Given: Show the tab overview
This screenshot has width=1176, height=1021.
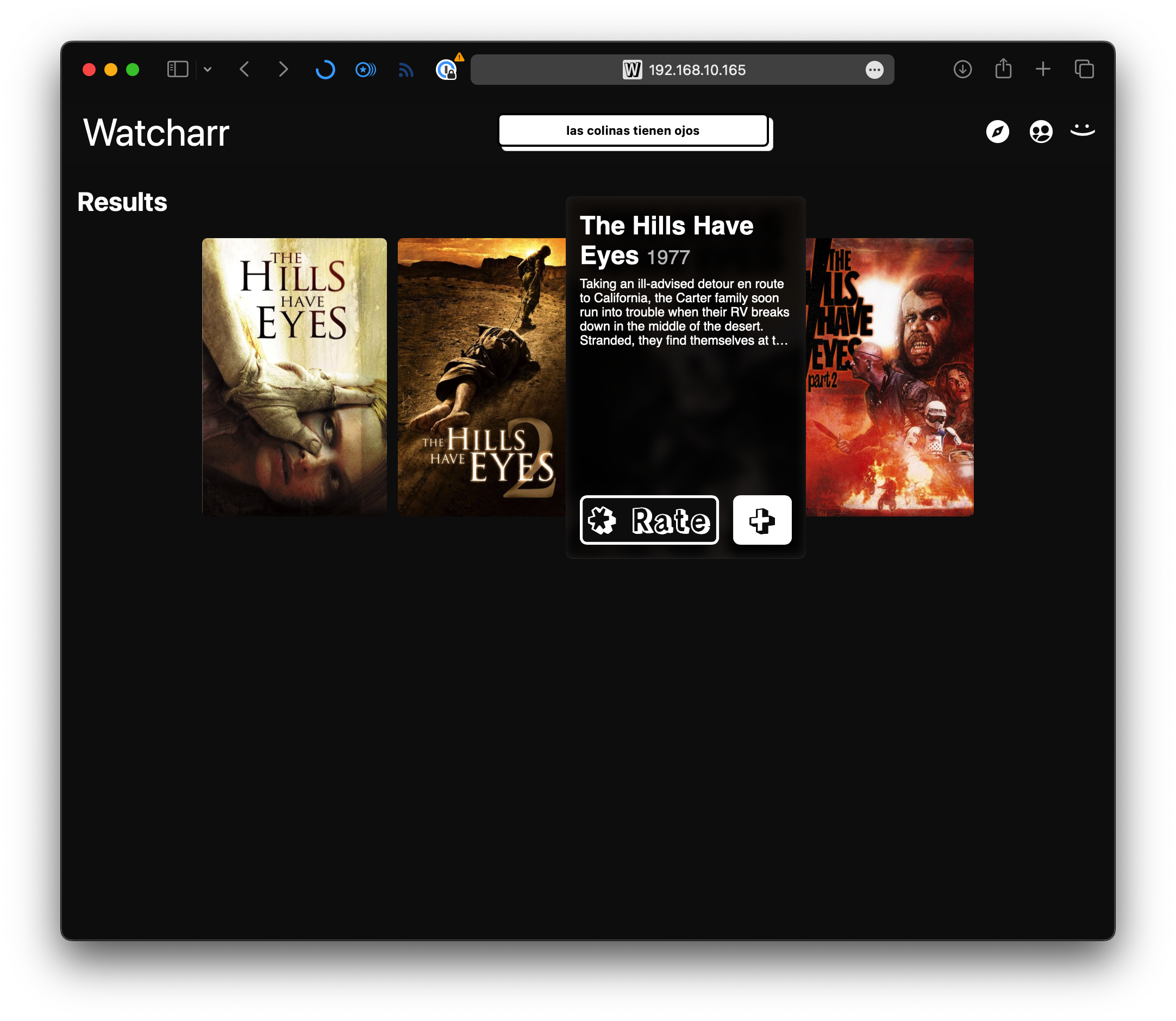Looking at the screenshot, I should point(1084,70).
